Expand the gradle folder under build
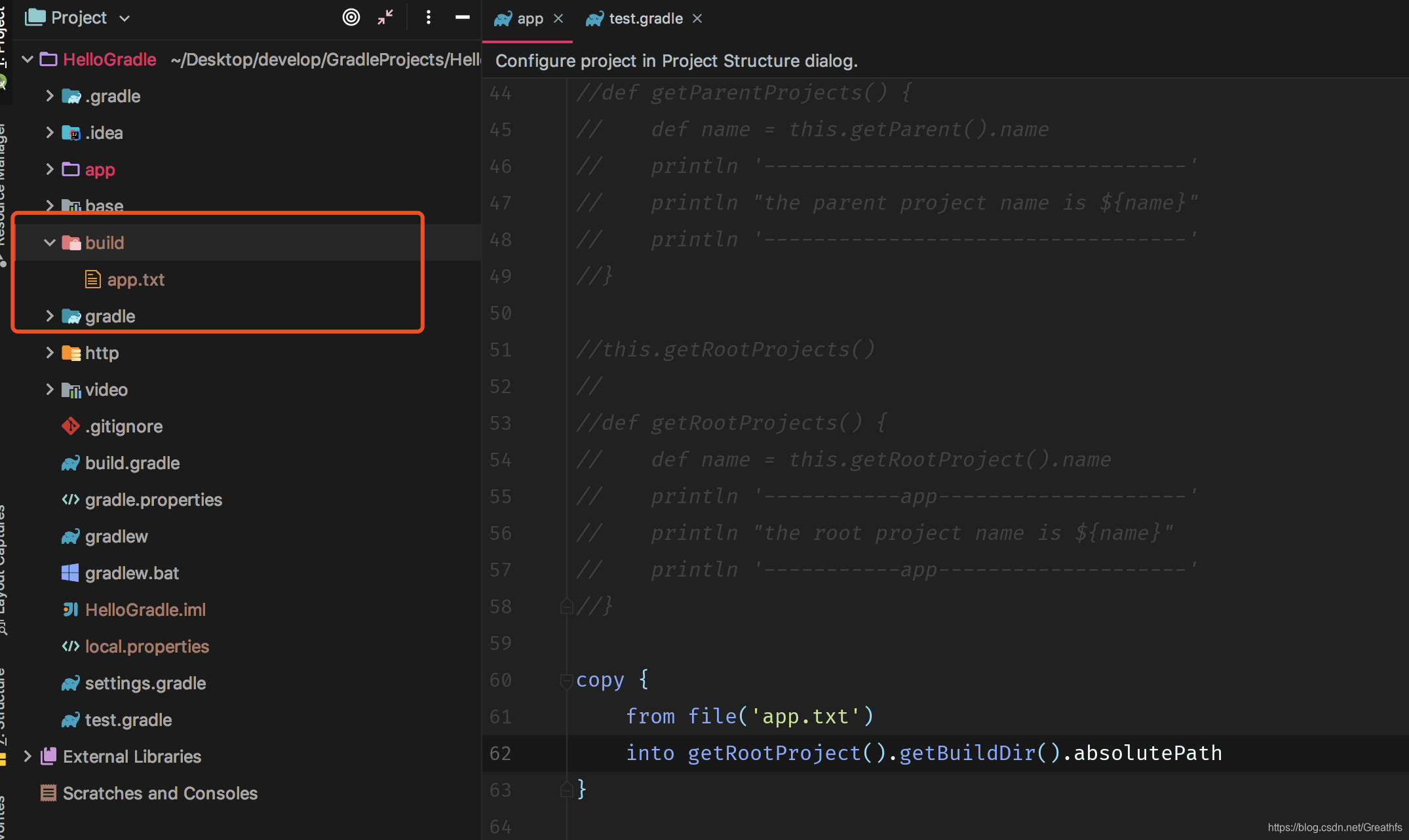1409x840 pixels. 50,316
